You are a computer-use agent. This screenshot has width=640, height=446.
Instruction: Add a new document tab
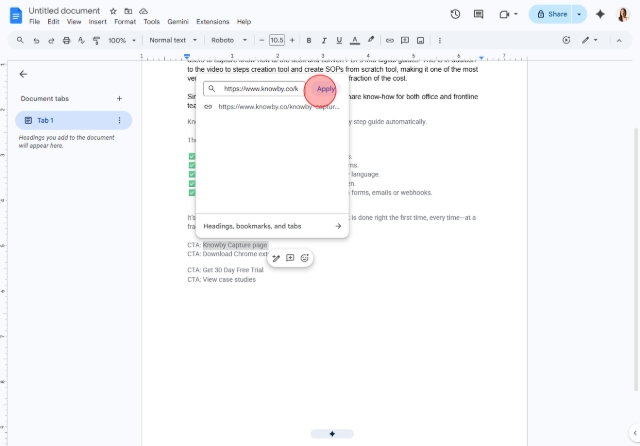click(x=119, y=98)
